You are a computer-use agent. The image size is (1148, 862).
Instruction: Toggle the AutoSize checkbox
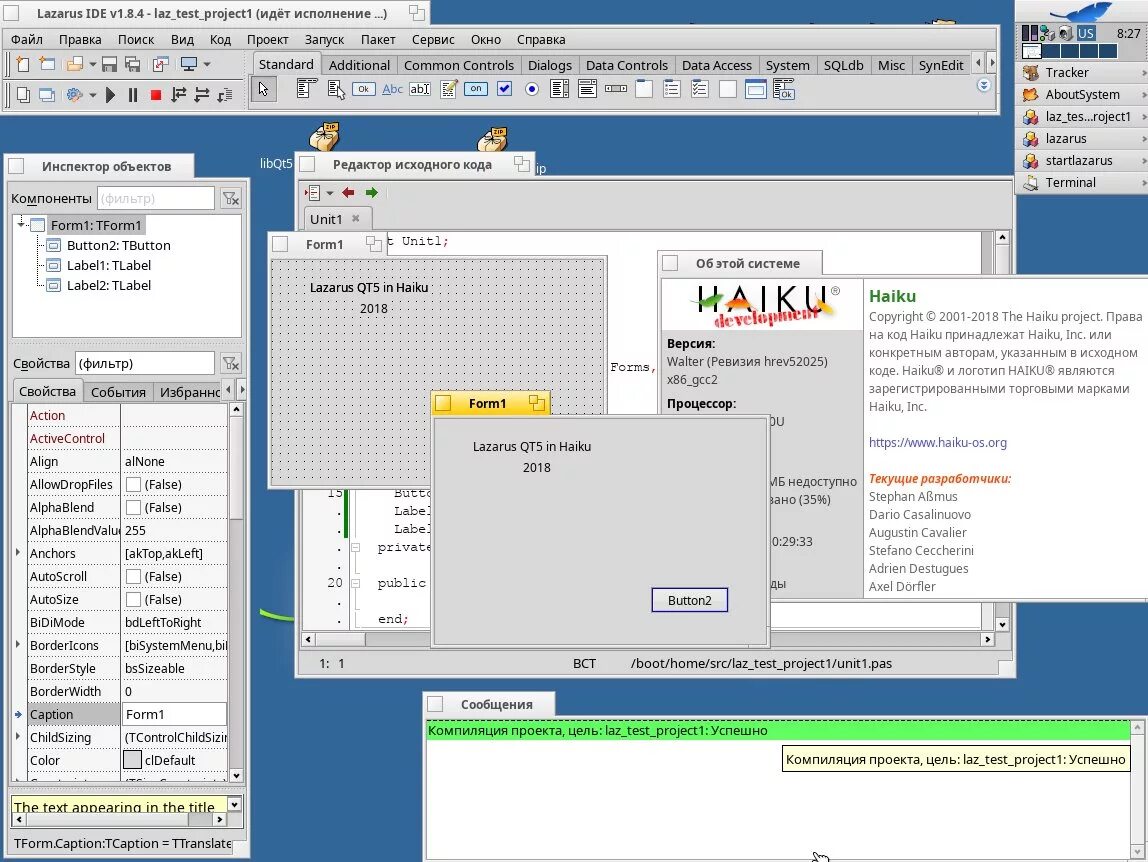point(133,599)
